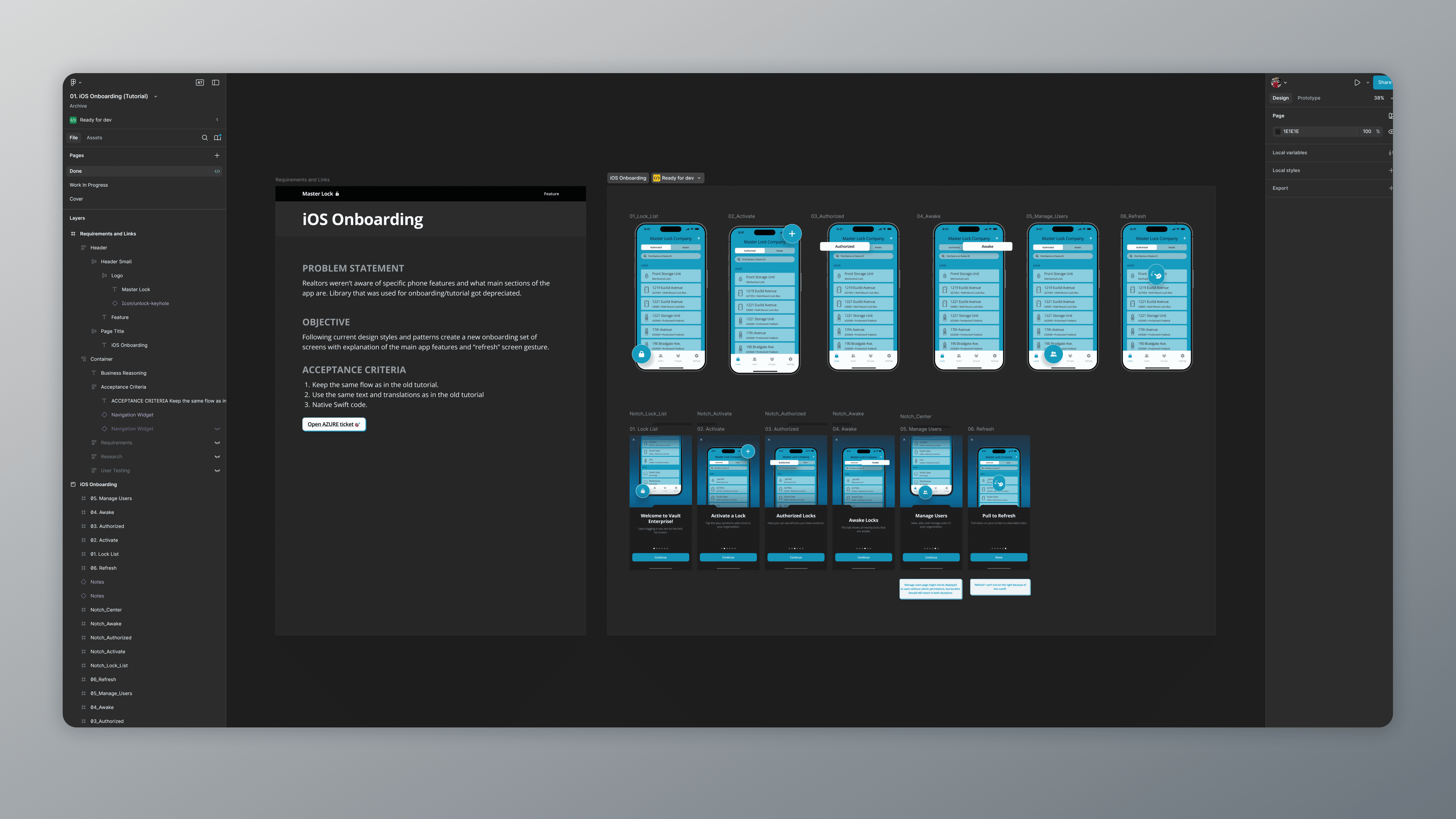
Task: Click the instance icon beside first Notes layer
Action: tap(84, 582)
